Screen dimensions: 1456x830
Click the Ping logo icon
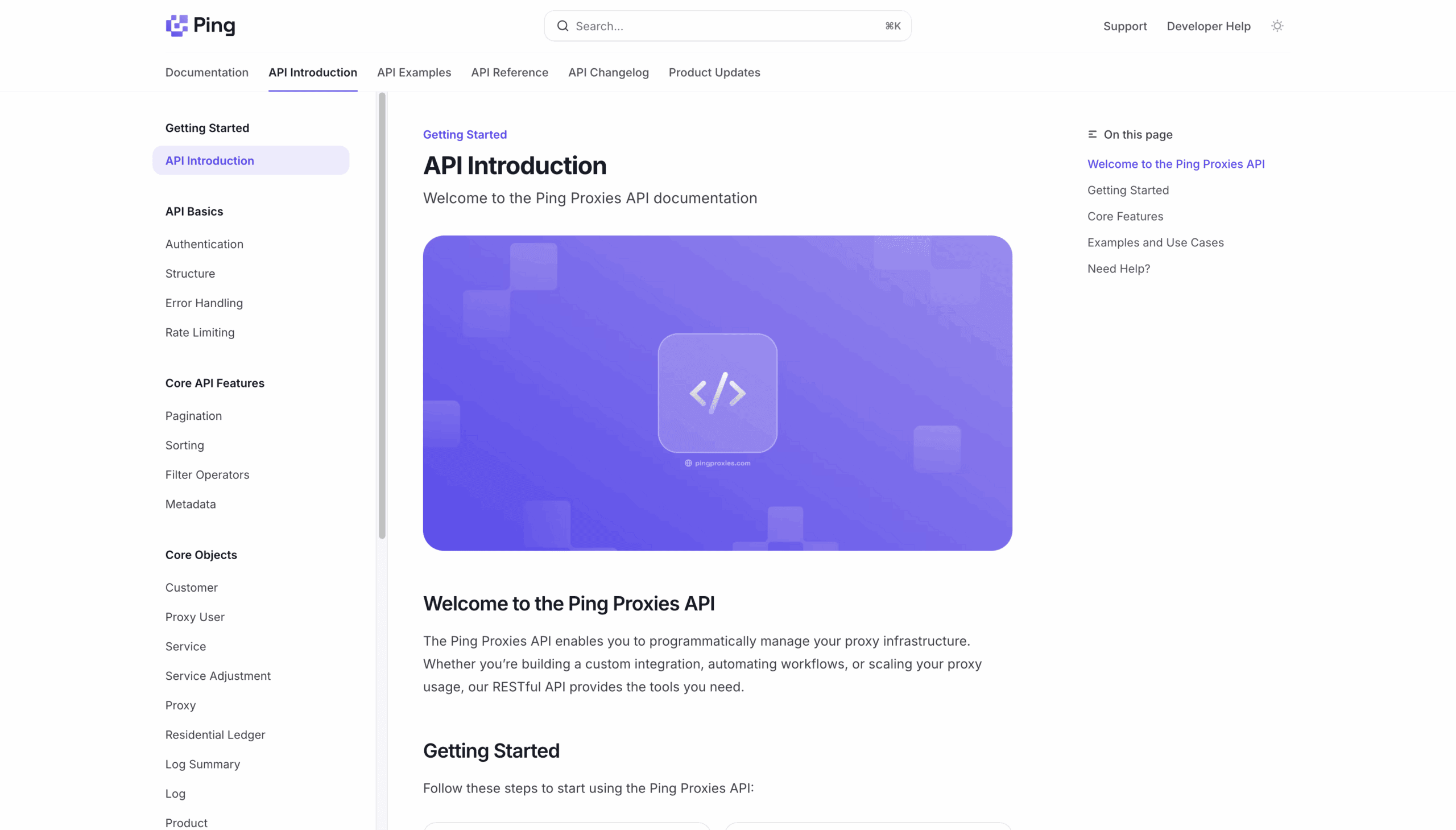[x=177, y=26]
